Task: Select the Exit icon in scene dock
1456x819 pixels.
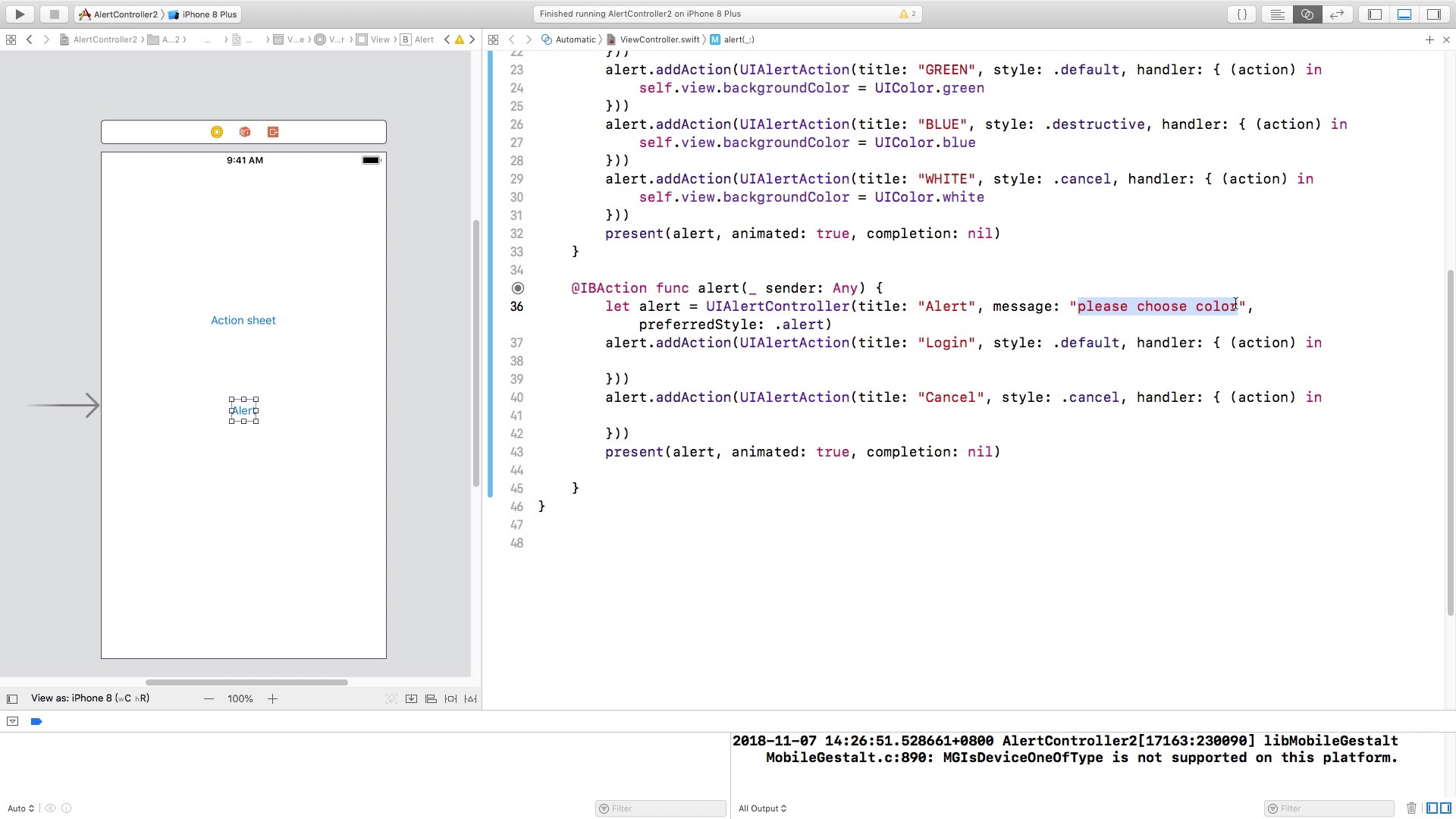Action: [x=273, y=132]
